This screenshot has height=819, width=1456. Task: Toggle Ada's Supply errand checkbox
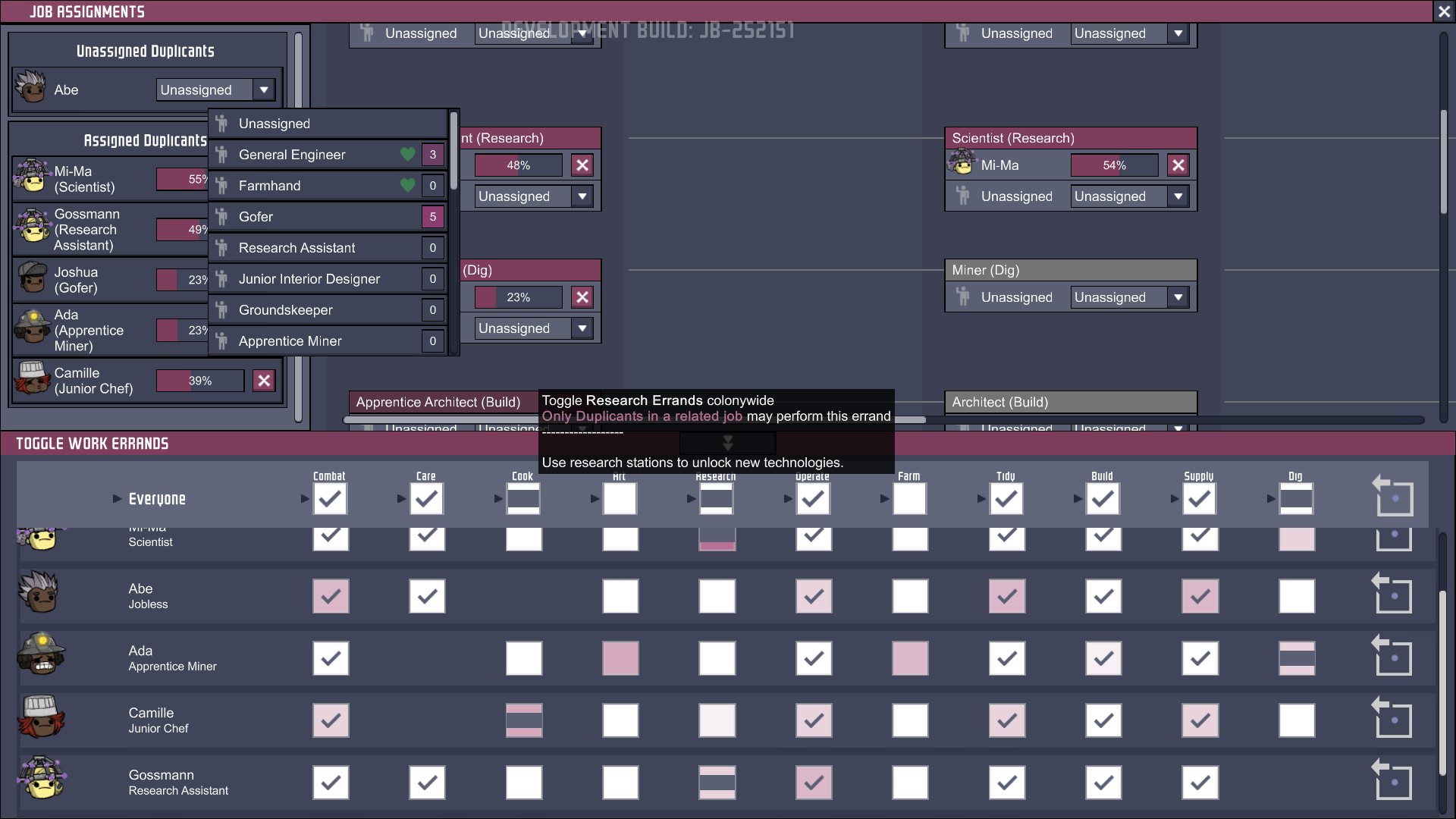click(1200, 659)
